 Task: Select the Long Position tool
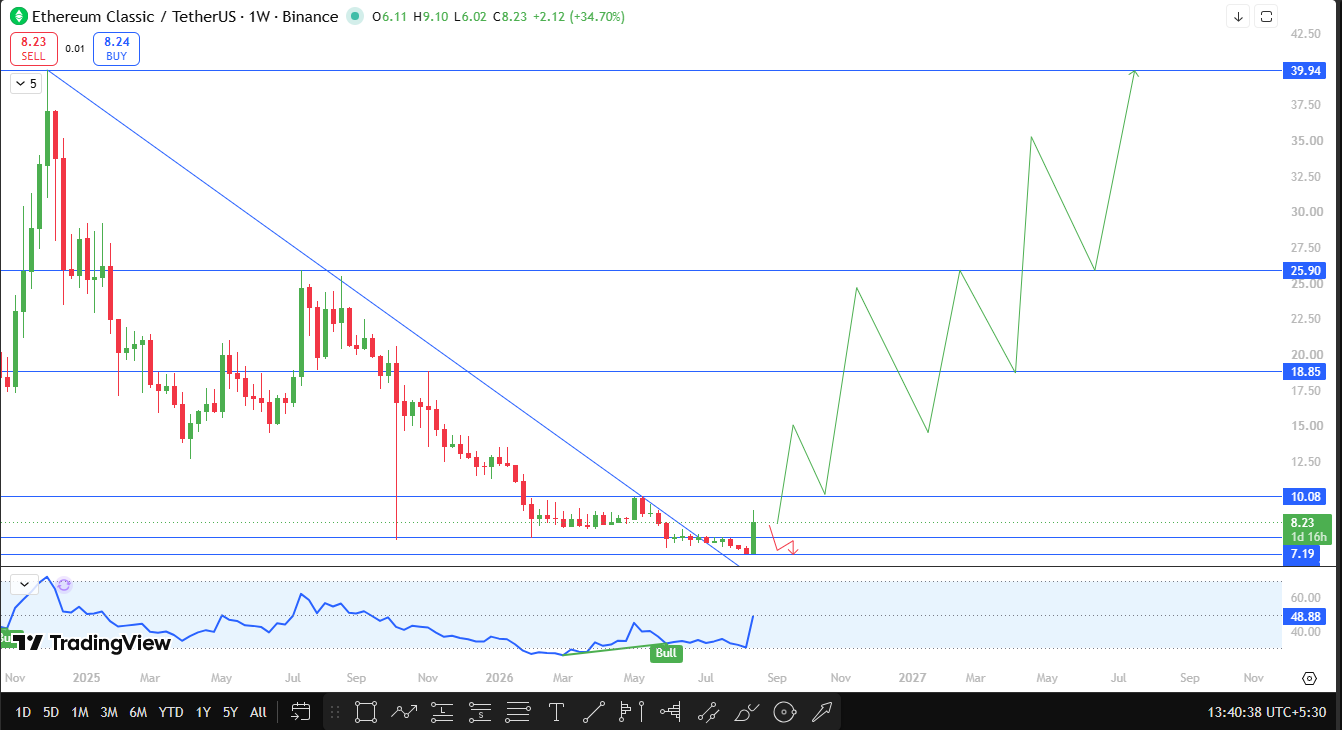pyautogui.click(x=442, y=712)
